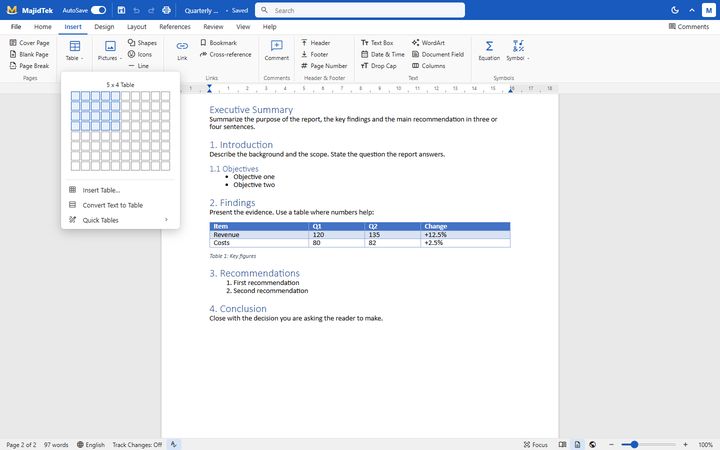The width and height of the screenshot is (720, 450).
Task: Click the Link button in ribbon
Action: tap(182, 51)
